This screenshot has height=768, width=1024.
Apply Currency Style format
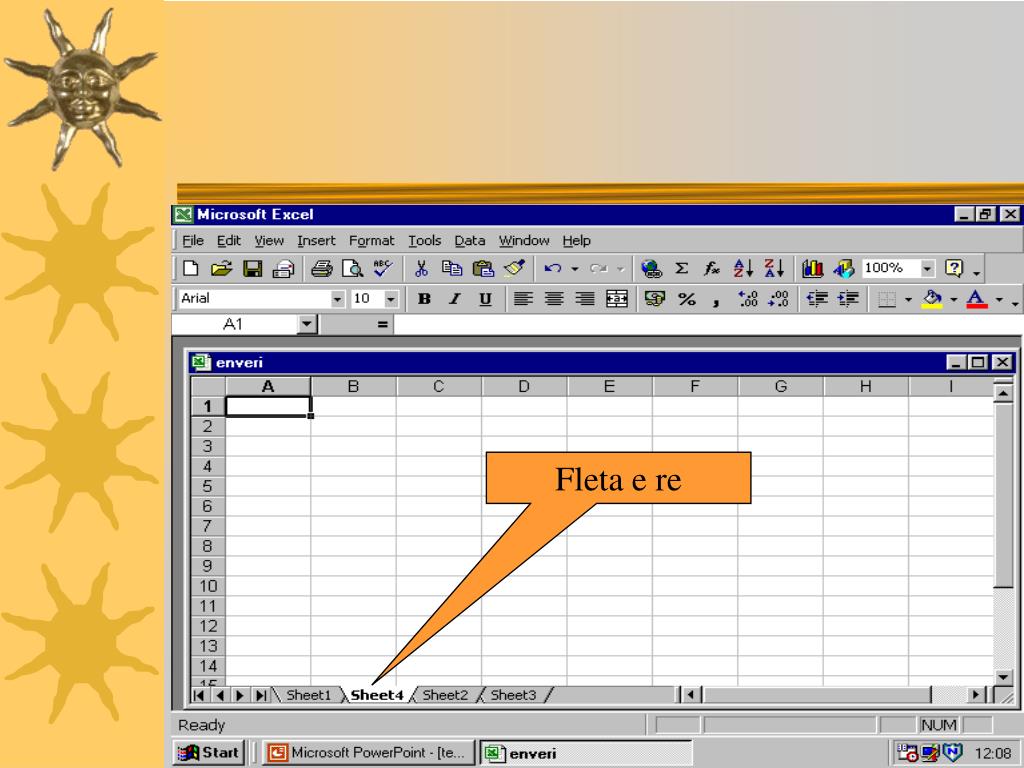pos(654,299)
